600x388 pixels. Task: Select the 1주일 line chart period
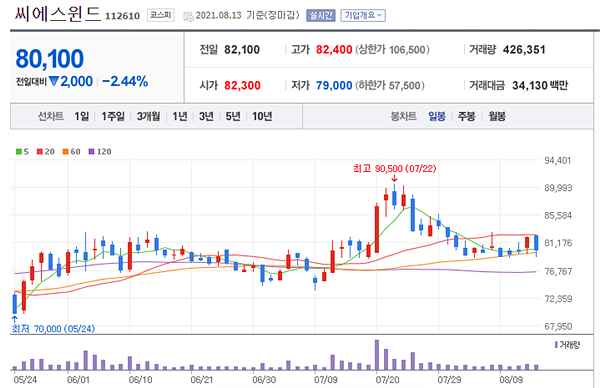[113, 116]
